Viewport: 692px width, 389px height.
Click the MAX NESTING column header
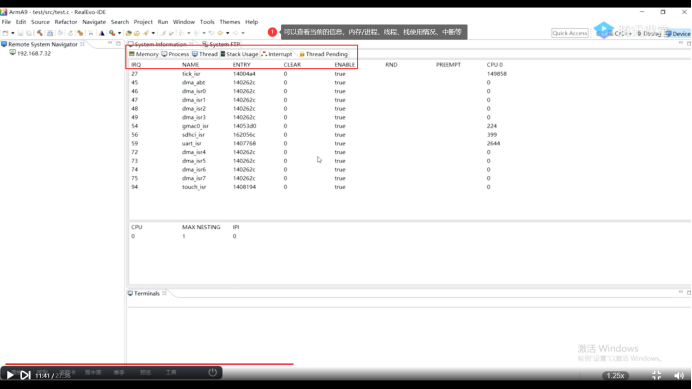click(x=201, y=227)
